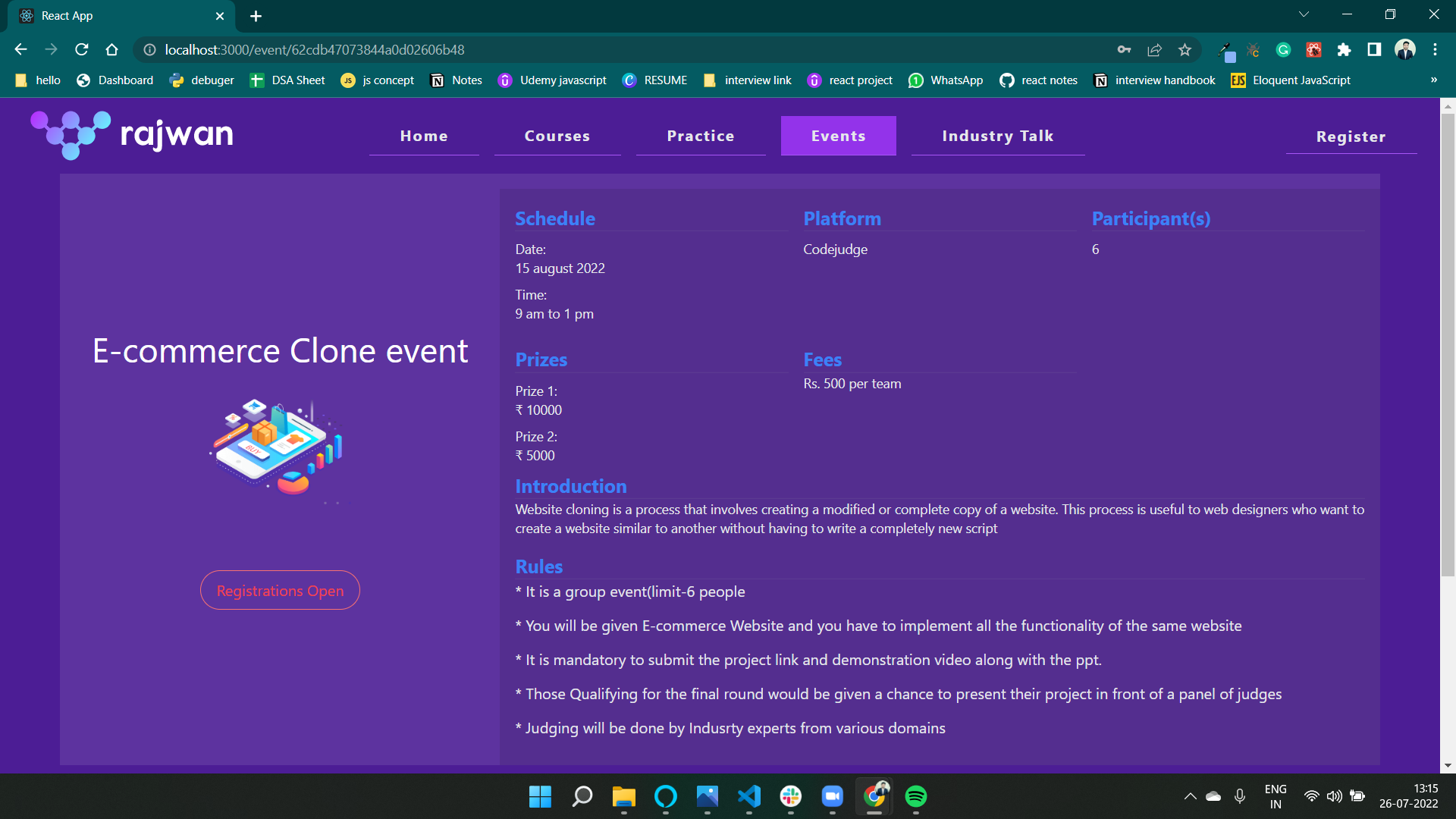Viewport: 1456px width, 819px height.
Task: Open Chrome three-dot menu
Action: click(x=1435, y=50)
